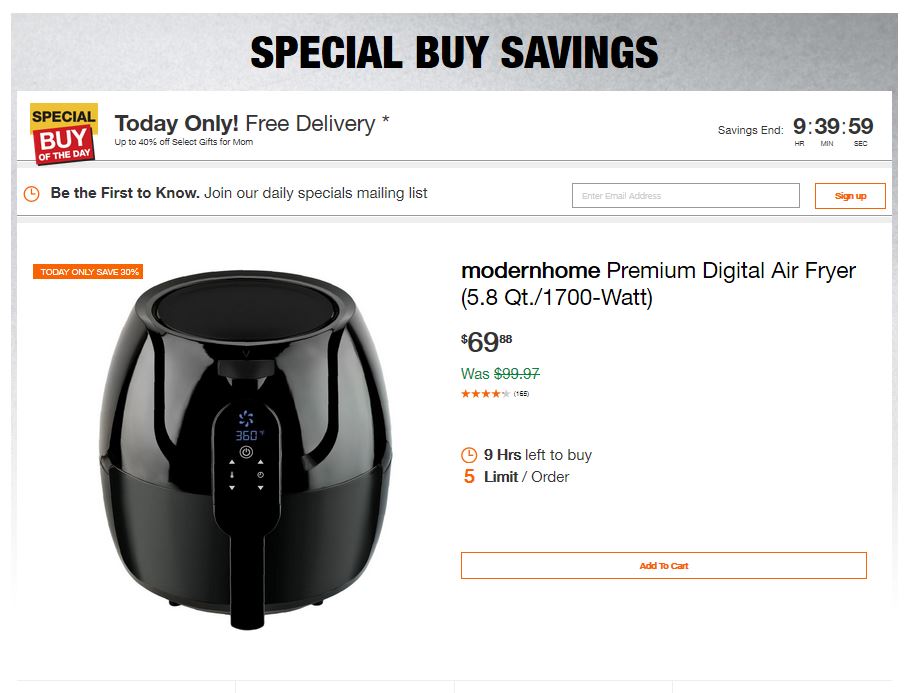Click the clock icon beside Be the First to Know

pos(32,194)
